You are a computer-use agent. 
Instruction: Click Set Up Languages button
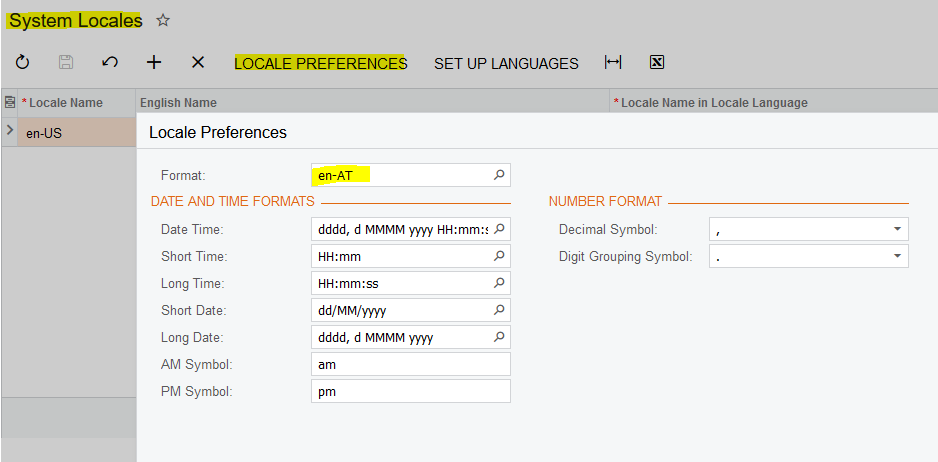(506, 63)
